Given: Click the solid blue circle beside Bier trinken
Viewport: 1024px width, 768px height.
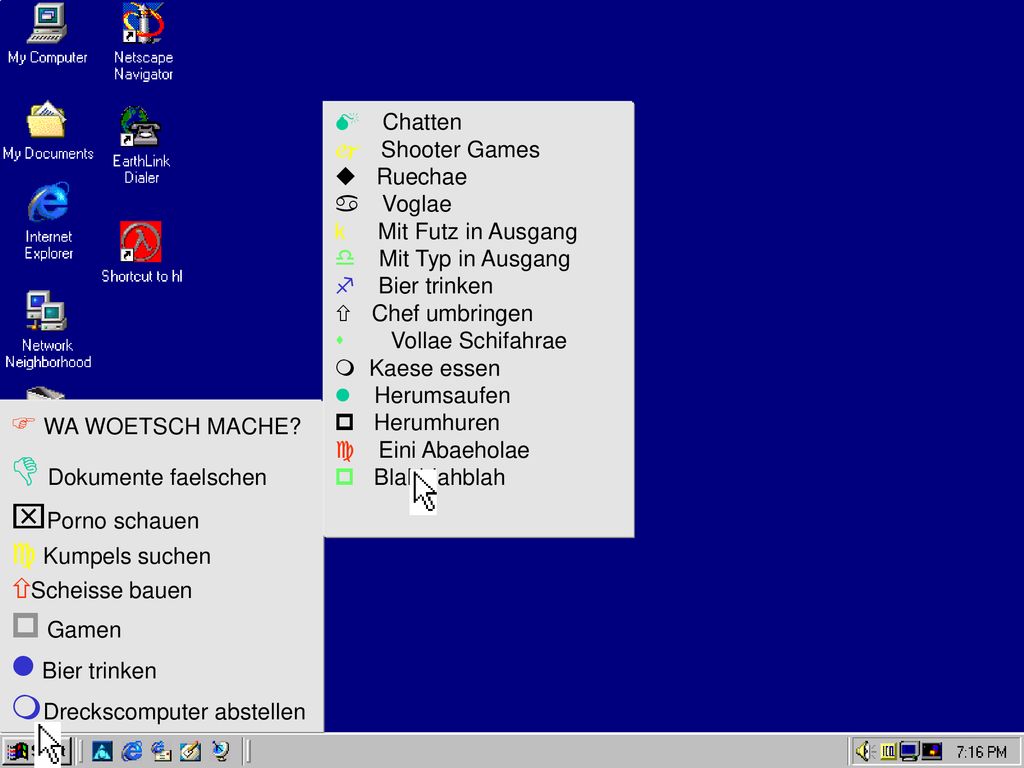Looking at the screenshot, I should (x=23, y=666).
